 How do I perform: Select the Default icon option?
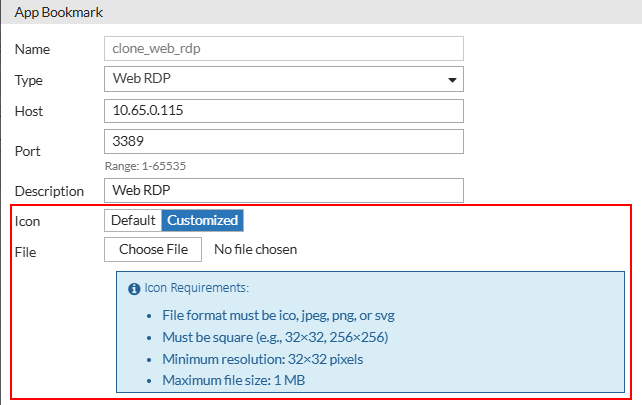tap(133, 221)
